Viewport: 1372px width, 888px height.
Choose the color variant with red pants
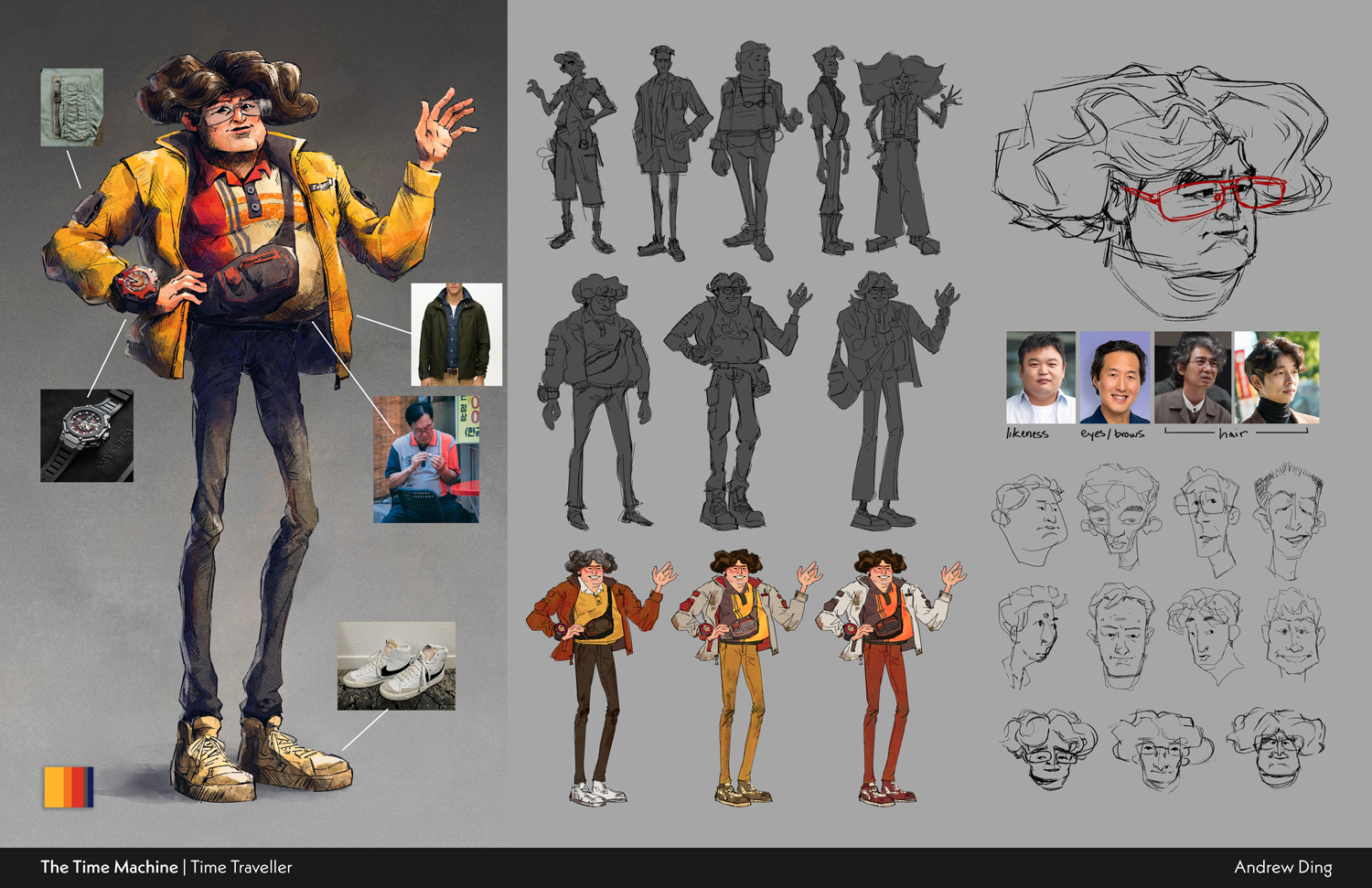point(885,677)
